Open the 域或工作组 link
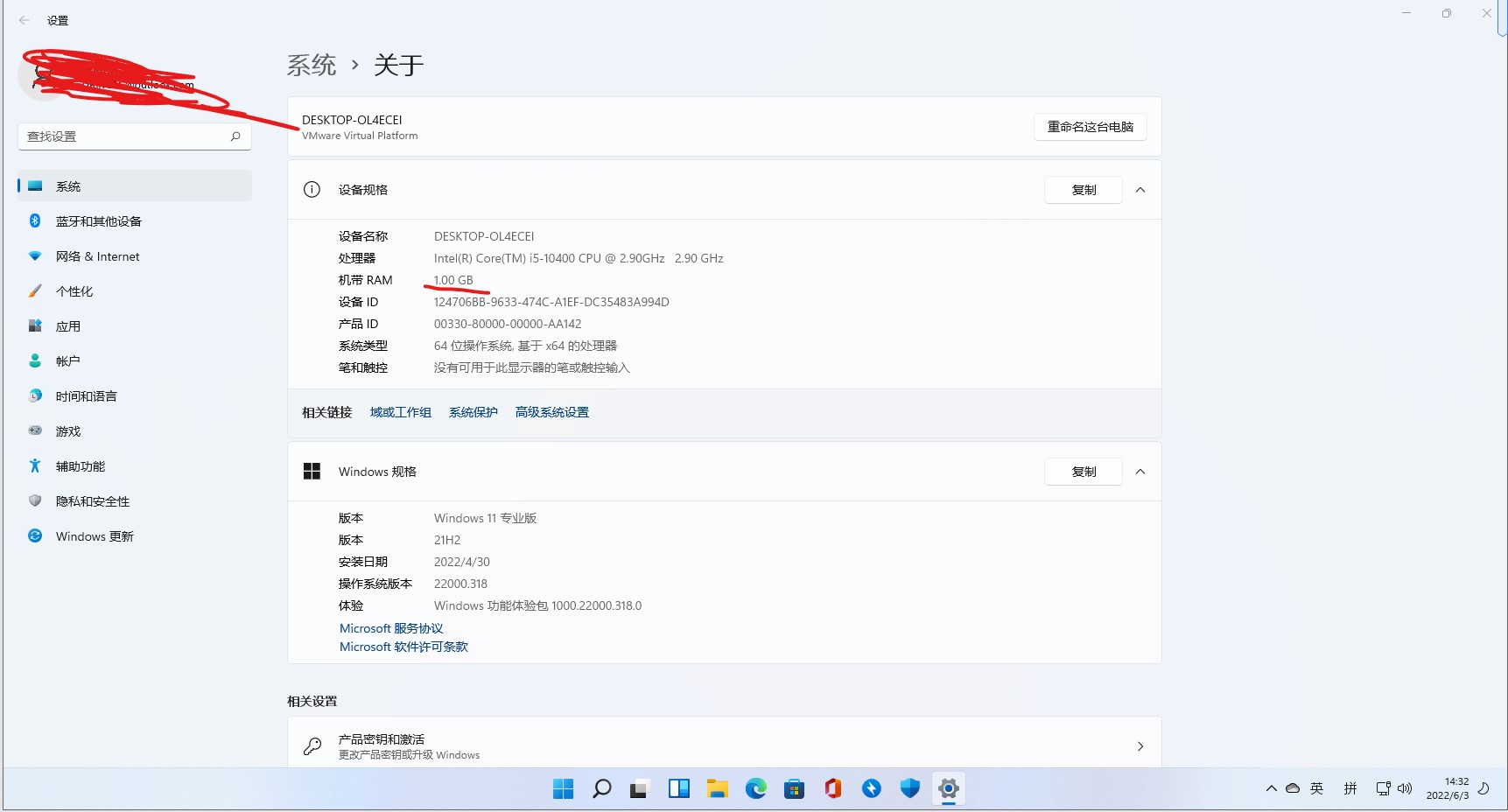This screenshot has height=812, width=1508. 401,412
